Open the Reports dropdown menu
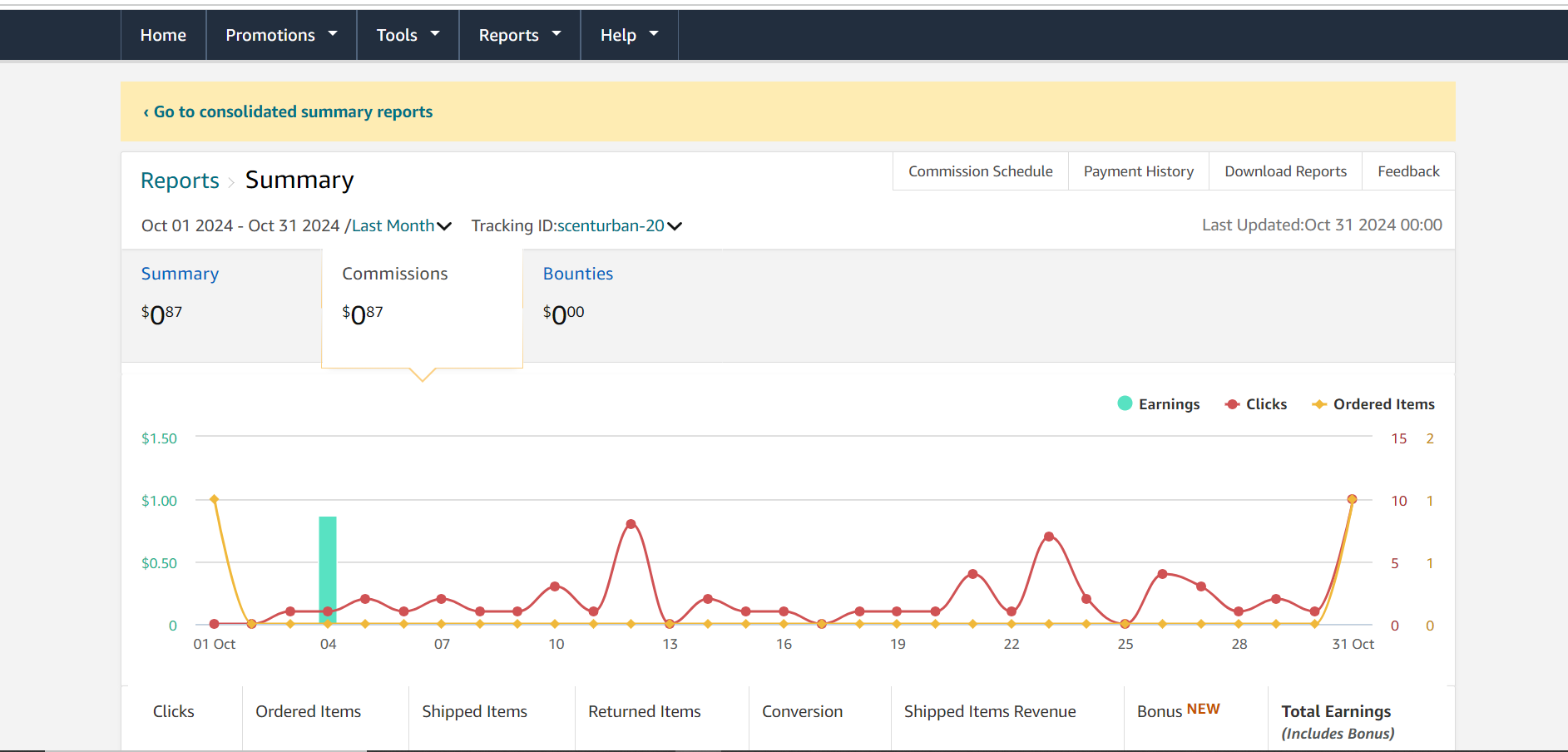 pos(520,35)
